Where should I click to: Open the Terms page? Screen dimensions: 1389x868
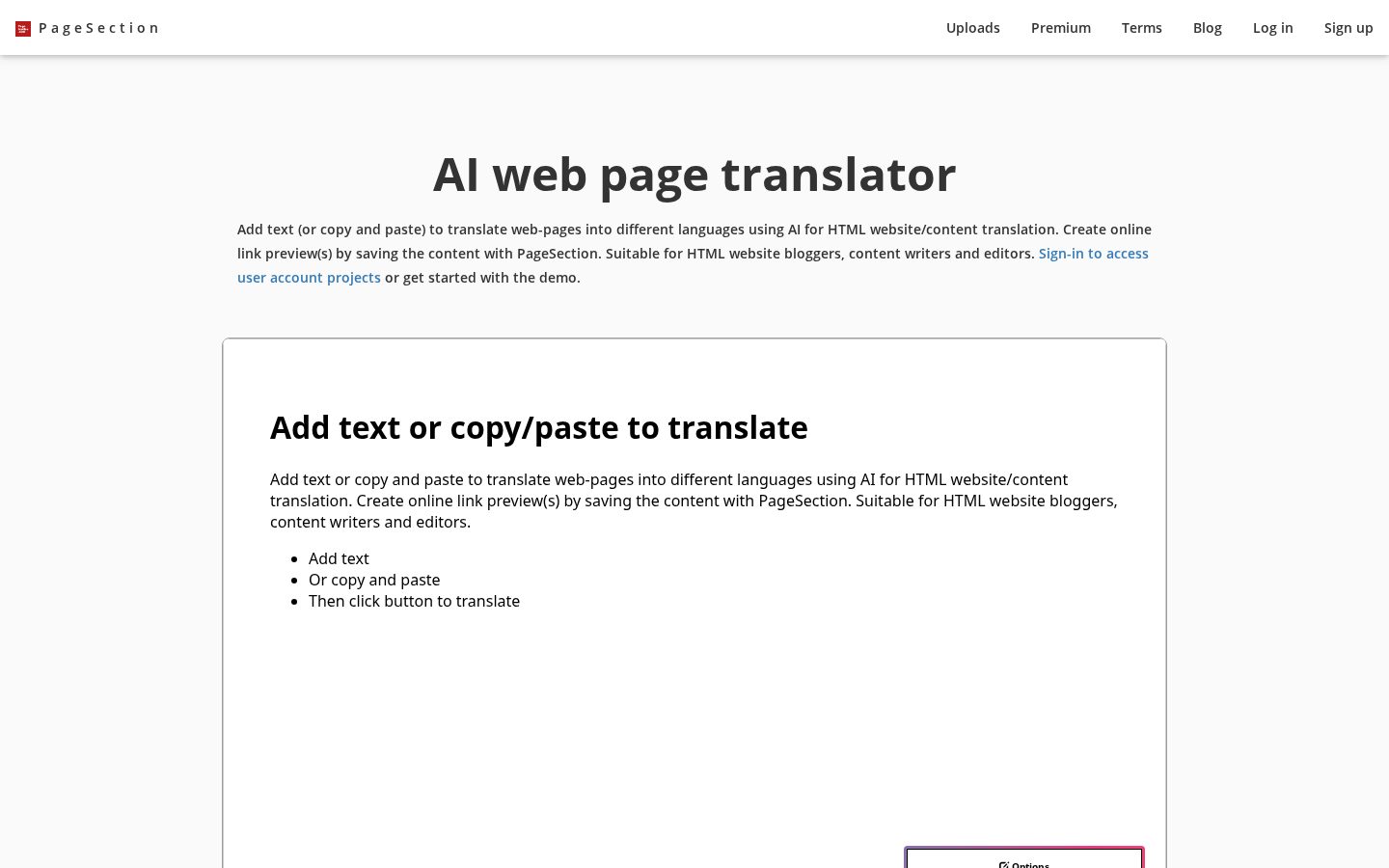[1141, 28]
